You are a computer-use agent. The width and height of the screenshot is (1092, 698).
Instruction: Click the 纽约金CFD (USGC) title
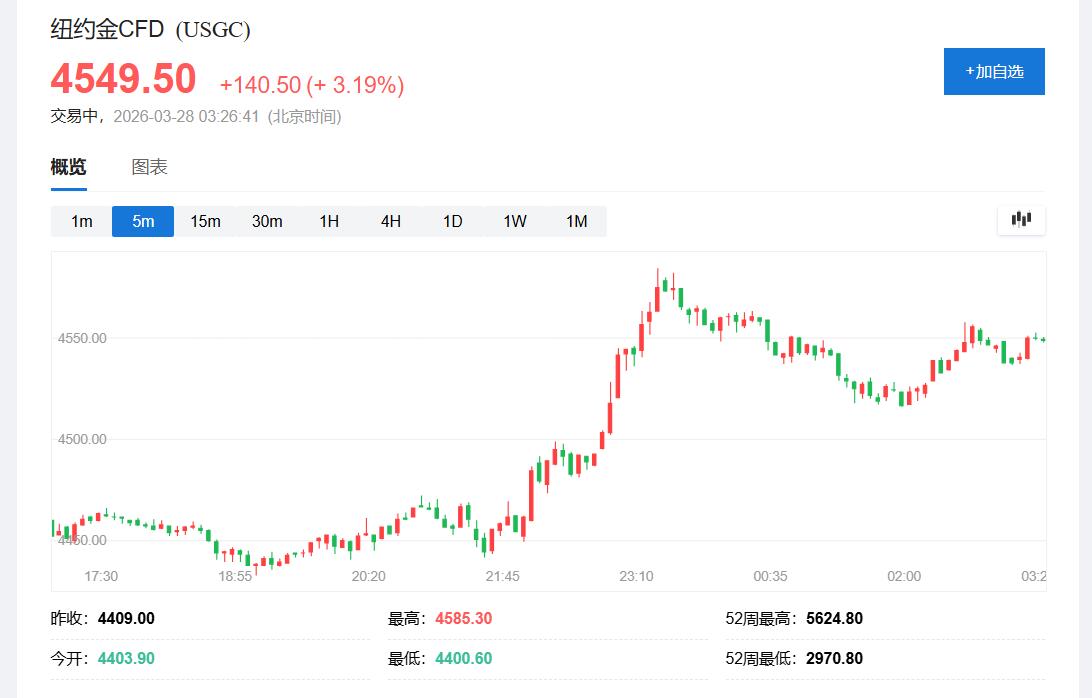click(148, 29)
